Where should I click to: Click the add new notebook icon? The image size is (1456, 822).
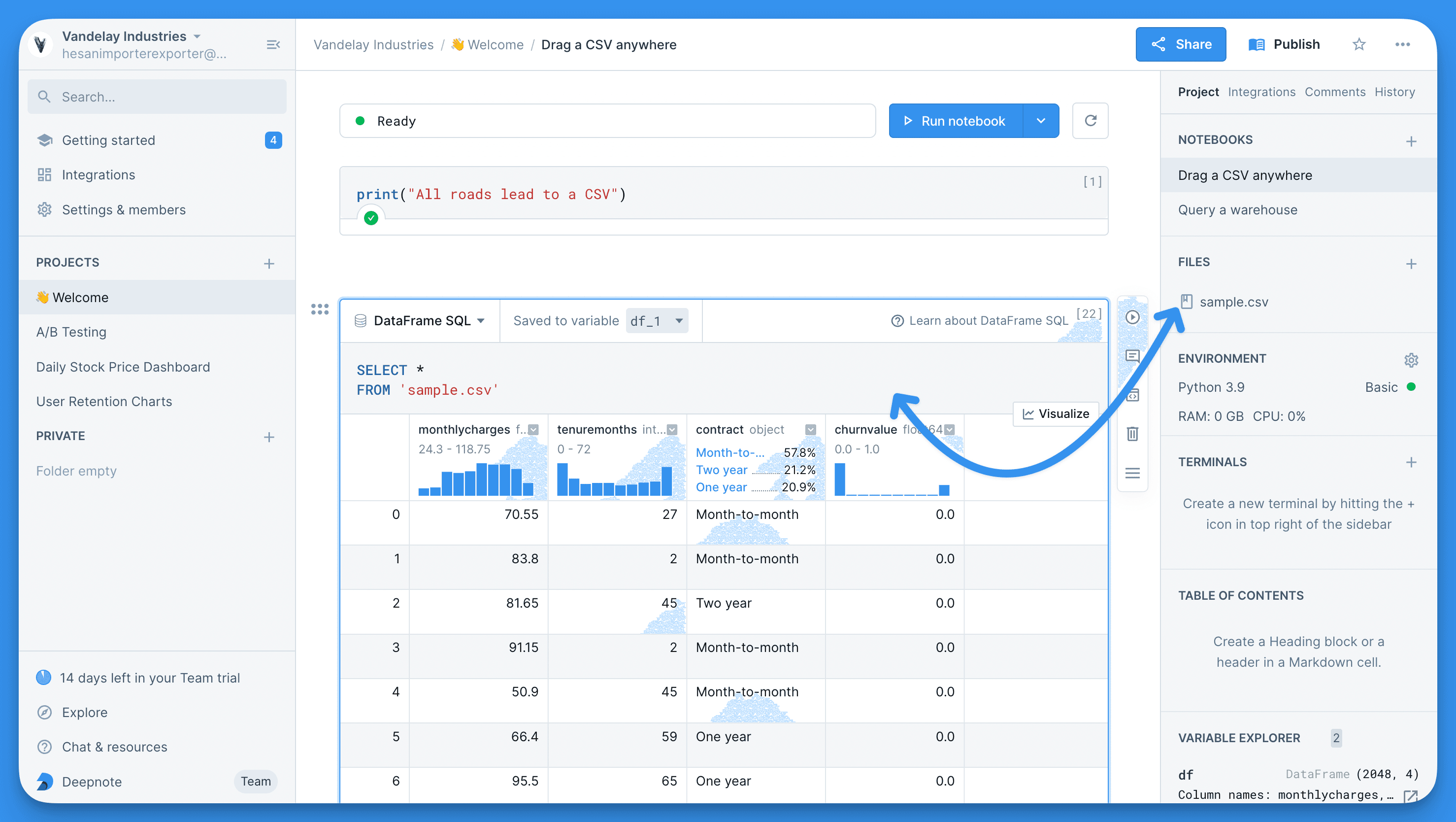coord(1412,140)
